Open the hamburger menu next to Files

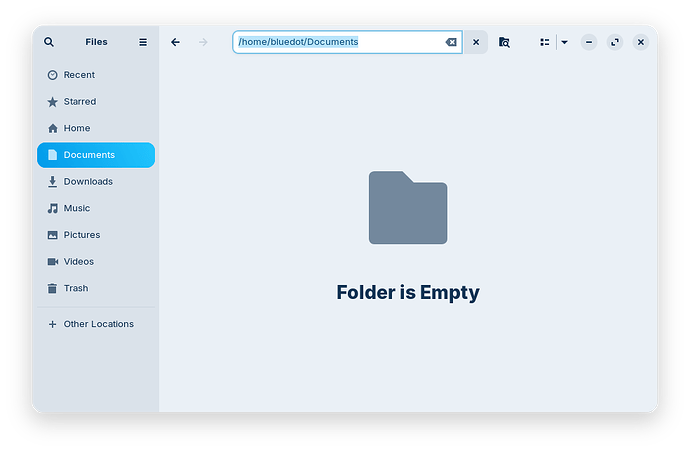(143, 42)
